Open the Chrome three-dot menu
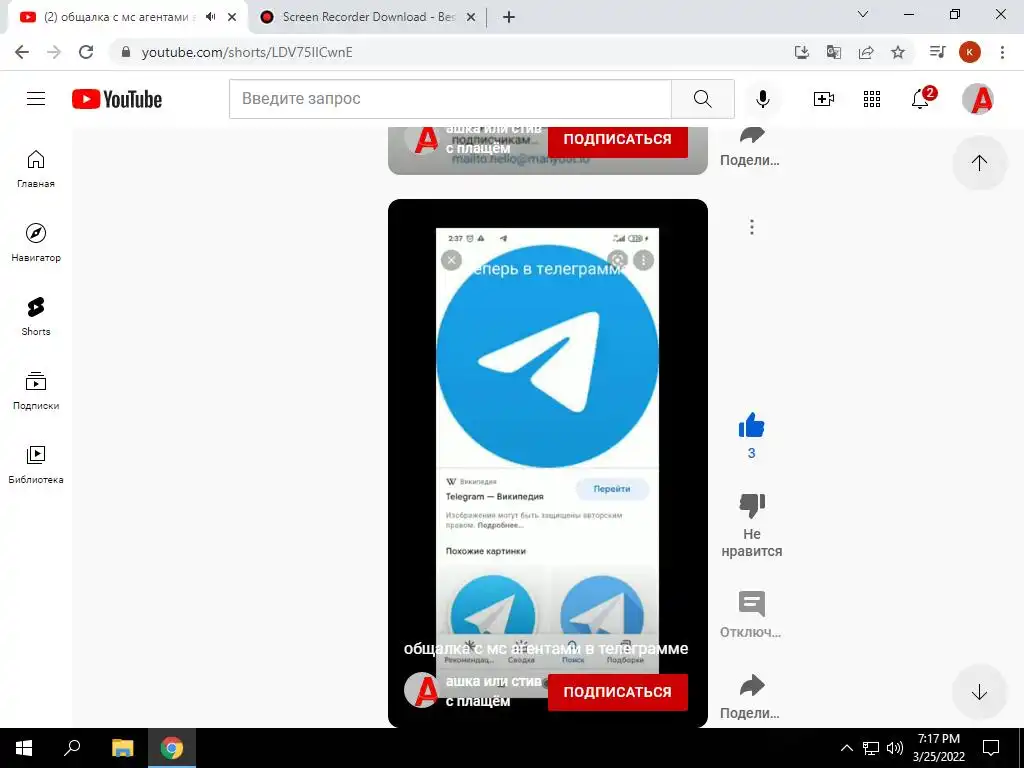Screen dimensions: 1024x768 1002,52
